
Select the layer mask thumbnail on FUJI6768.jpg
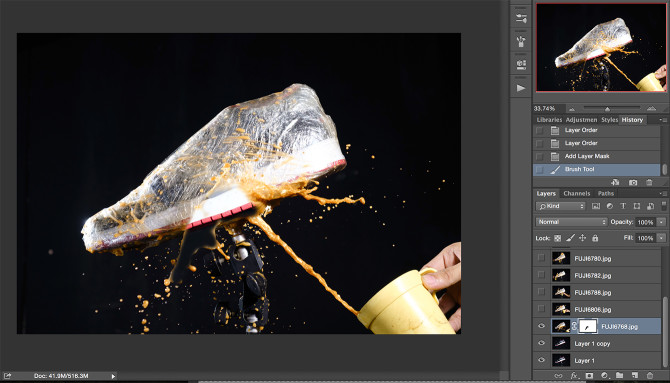(588, 326)
